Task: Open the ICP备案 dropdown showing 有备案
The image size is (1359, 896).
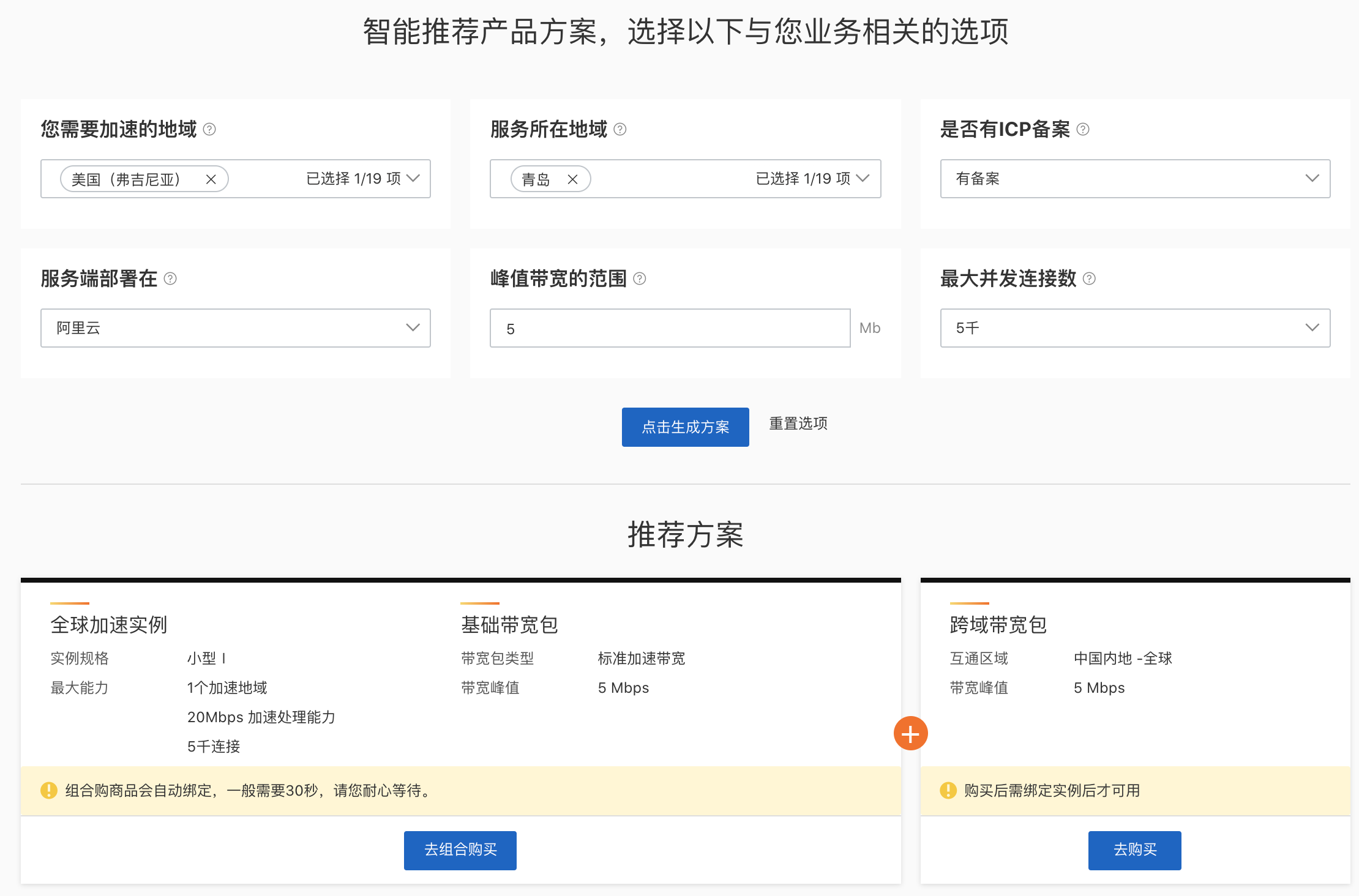Action: [1134, 178]
